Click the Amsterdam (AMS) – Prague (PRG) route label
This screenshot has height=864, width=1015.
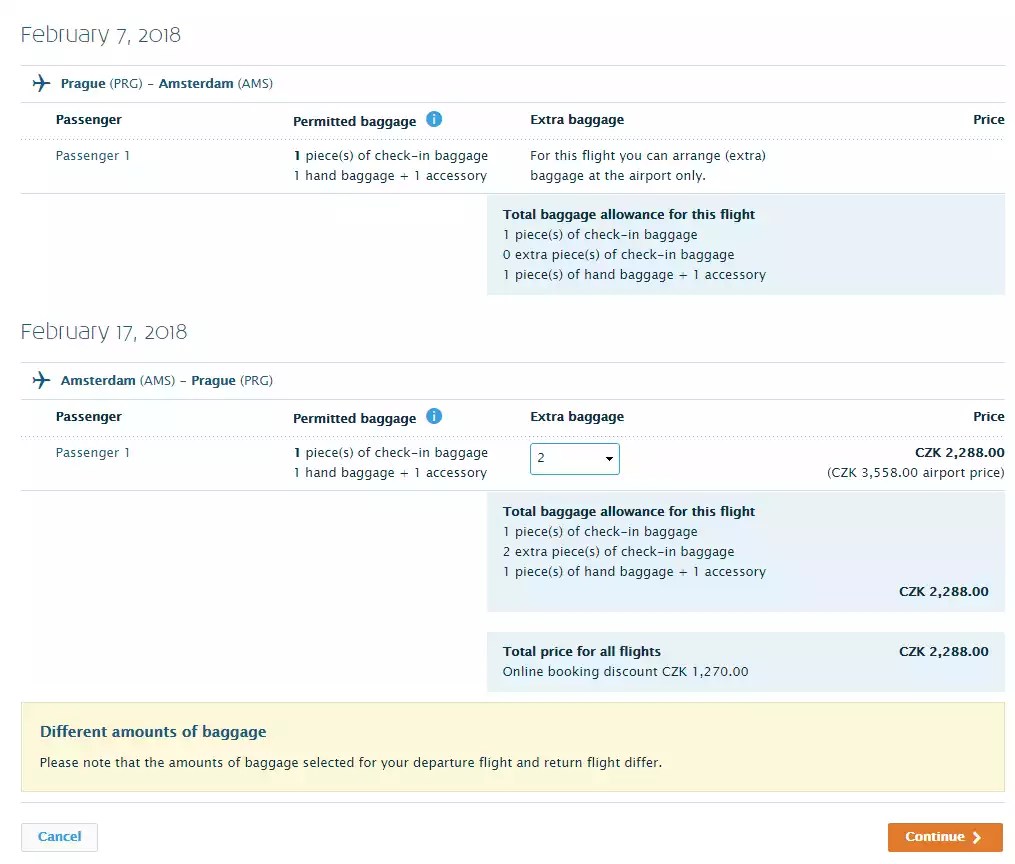166,380
